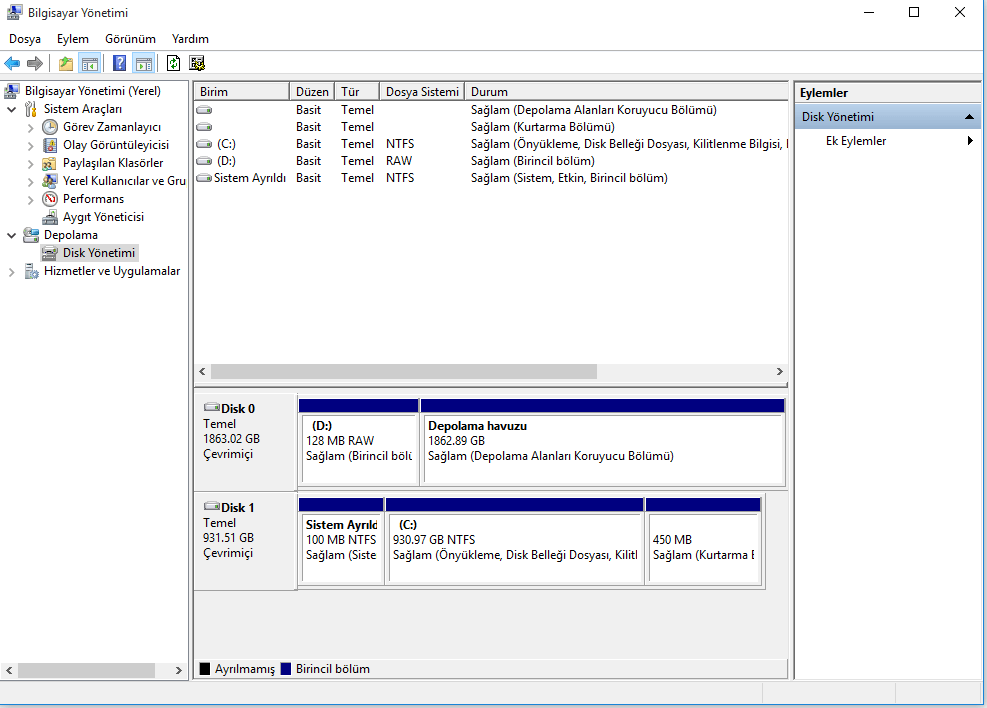The image size is (987, 708).
Task: Select Aygıt Yöneticisi in the tree
Action: coord(103,217)
